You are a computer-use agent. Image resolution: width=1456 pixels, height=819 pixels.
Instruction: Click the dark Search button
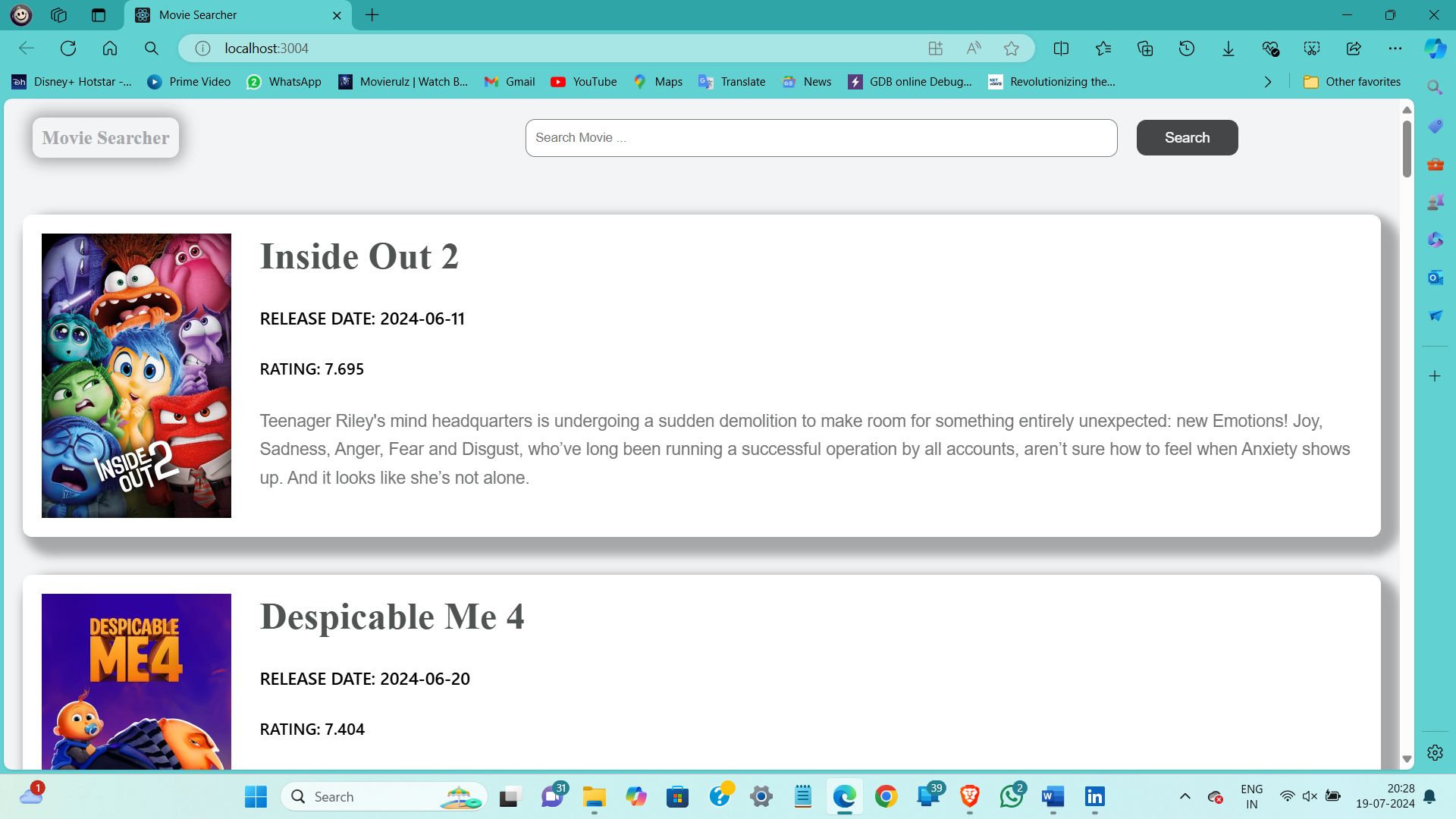1187,138
